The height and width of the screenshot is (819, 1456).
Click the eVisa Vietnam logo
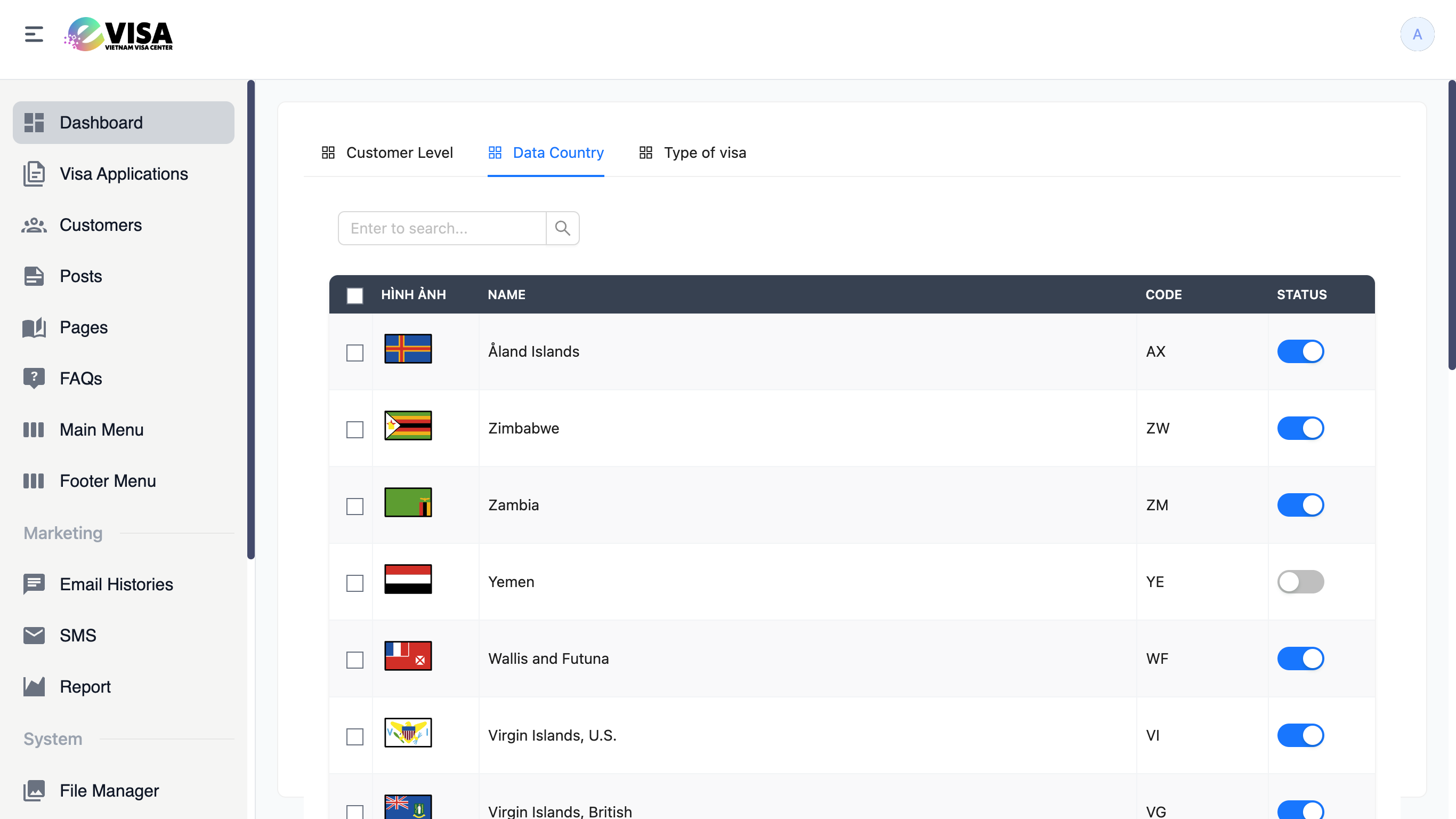point(119,35)
